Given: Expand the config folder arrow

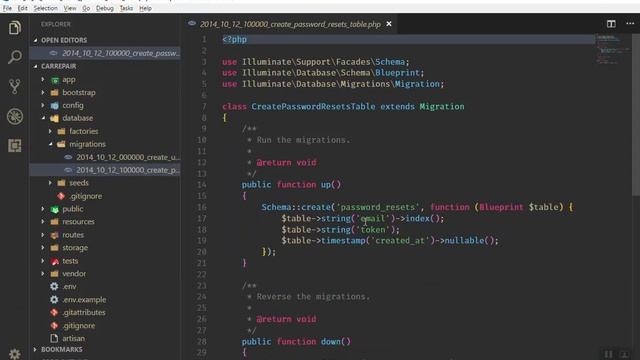Looking at the screenshot, I should [x=43, y=105].
